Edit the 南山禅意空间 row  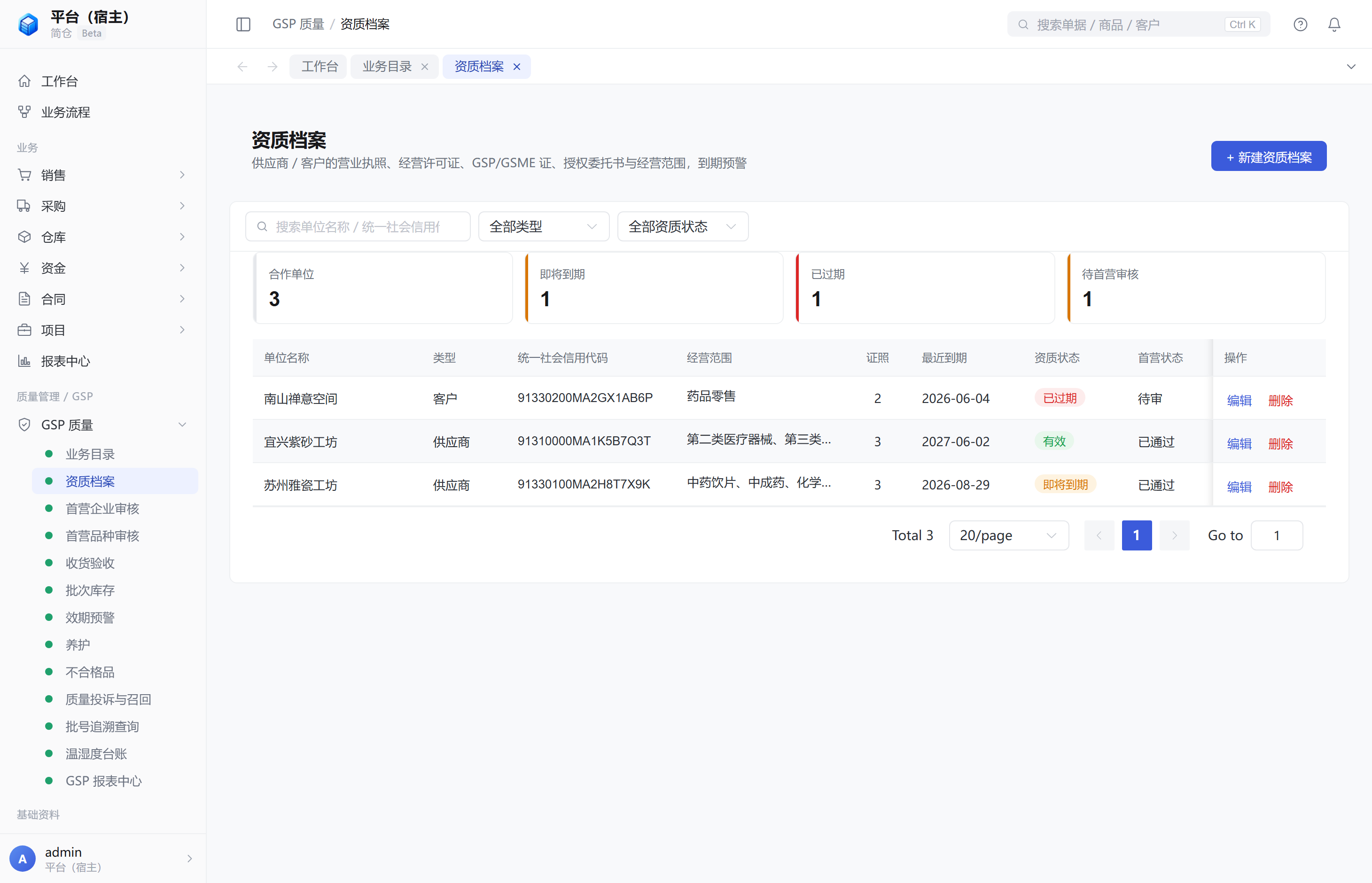point(1239,400)
